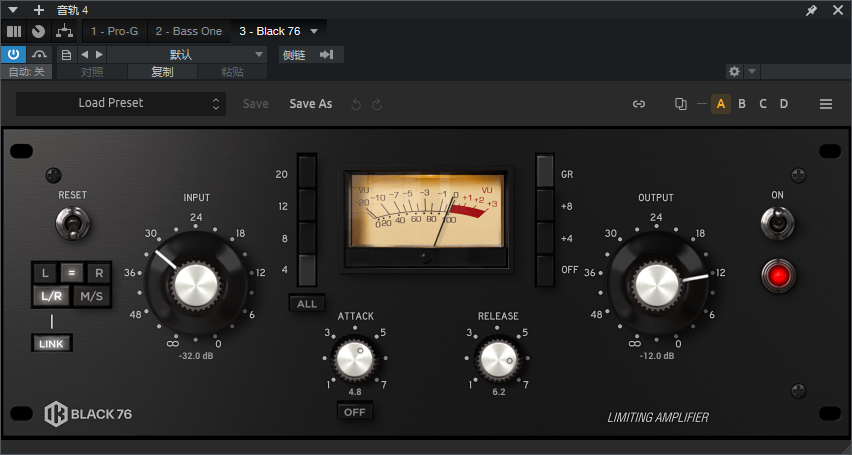Open the Load Preset selector
Viewport: 852px width, 455px height.
click(121, 103)
